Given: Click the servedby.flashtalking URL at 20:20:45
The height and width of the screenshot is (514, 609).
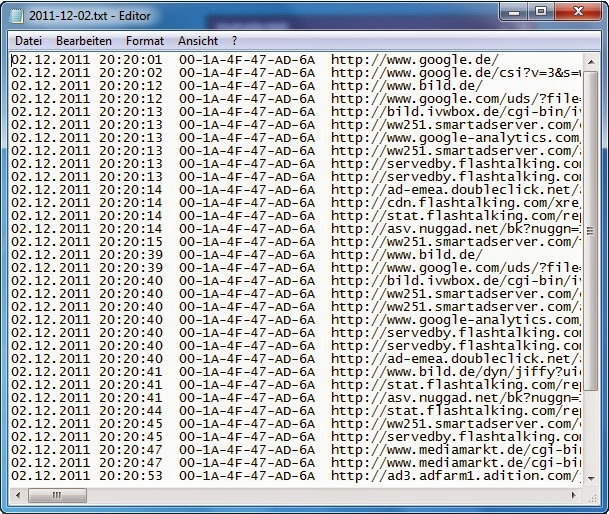Looking at the screenshot, I should (x=456, y=437).
